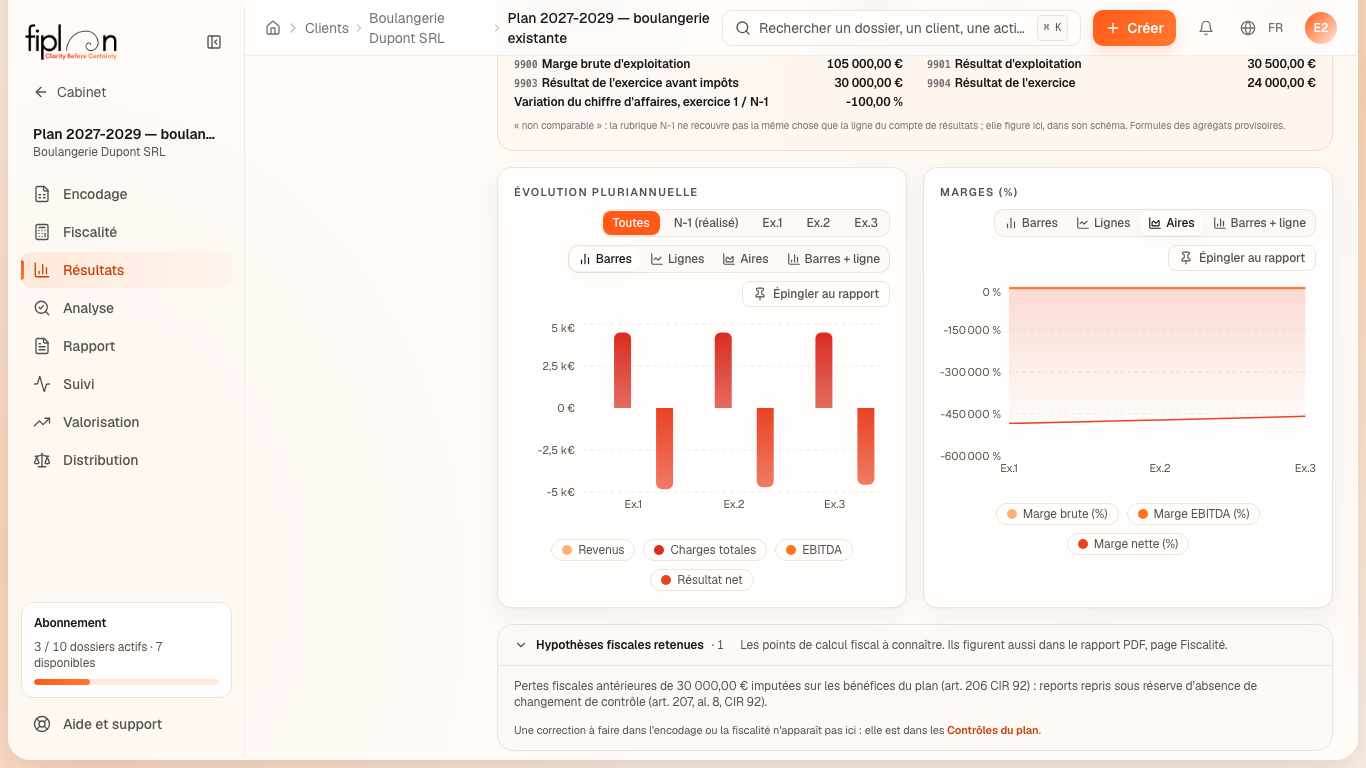Switch evolution chart to Lignes
This screenshot has height=768, width=1366.
coord(677,259)
